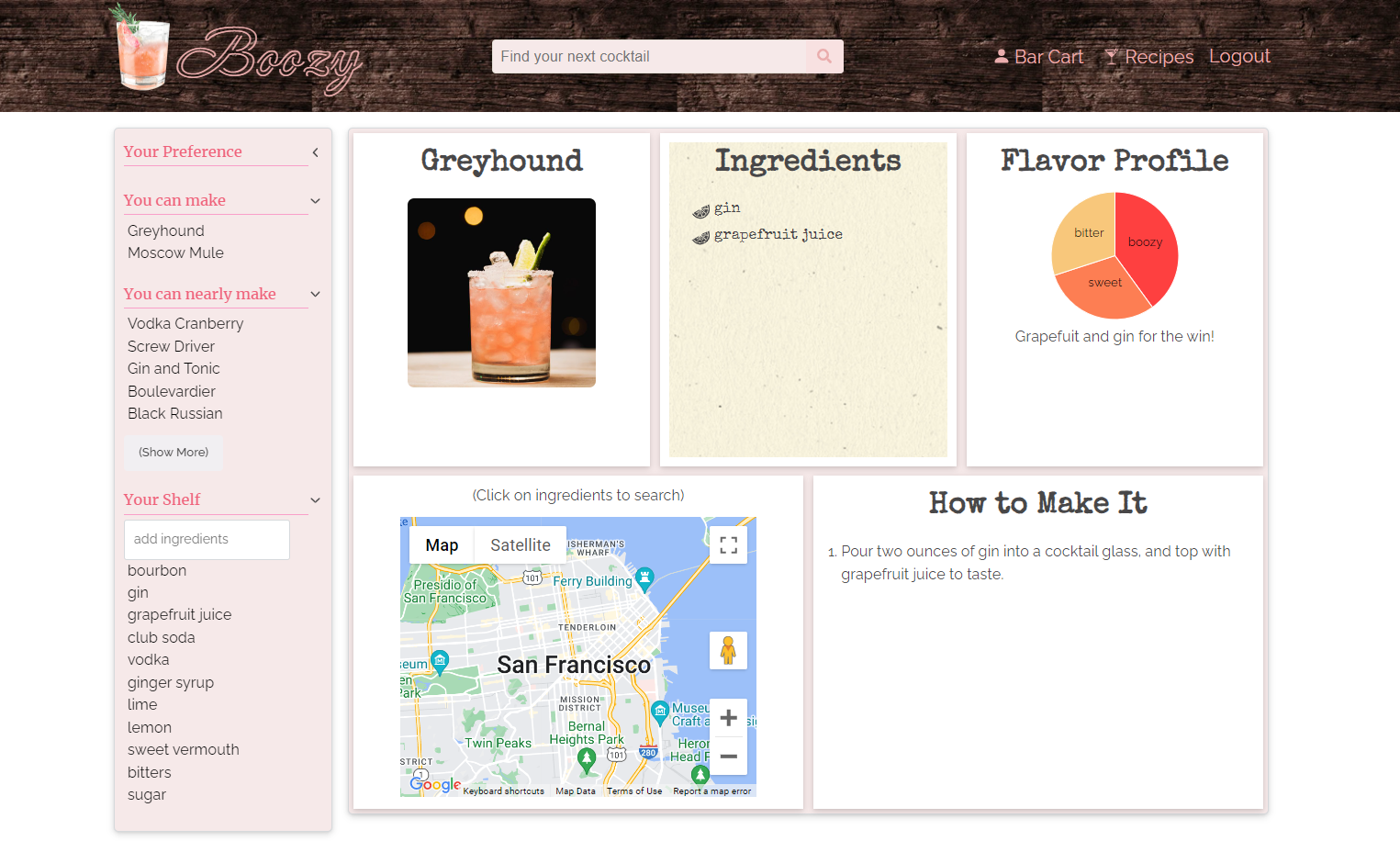Click the Bar Cart person icon
Viewport: 1400px width, 841px height.
pos(1002,56)
